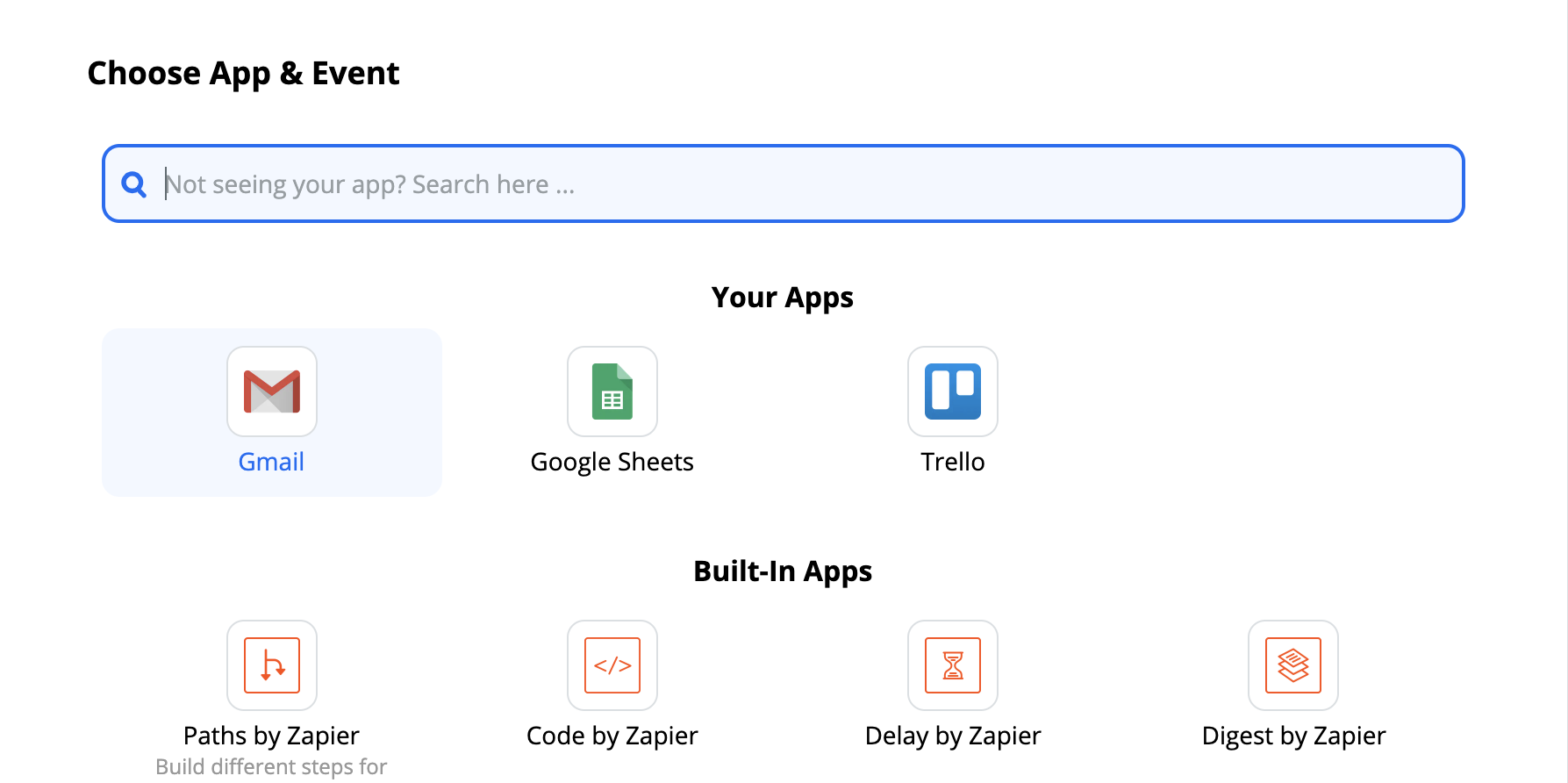Select the highlighted Gmail app card
Image resolution: width=1568 pixels, height=783 pixels.
(271, 413)
